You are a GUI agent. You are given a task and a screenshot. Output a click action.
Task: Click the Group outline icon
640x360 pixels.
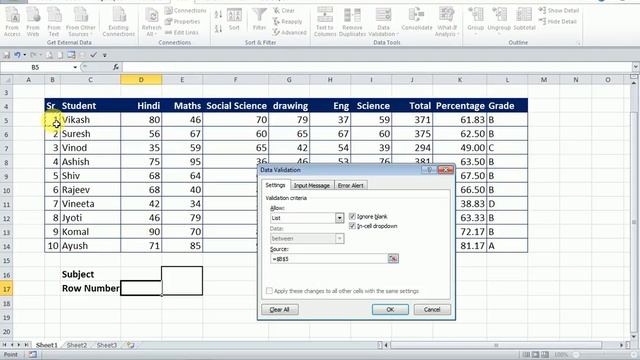pos(476,20)
